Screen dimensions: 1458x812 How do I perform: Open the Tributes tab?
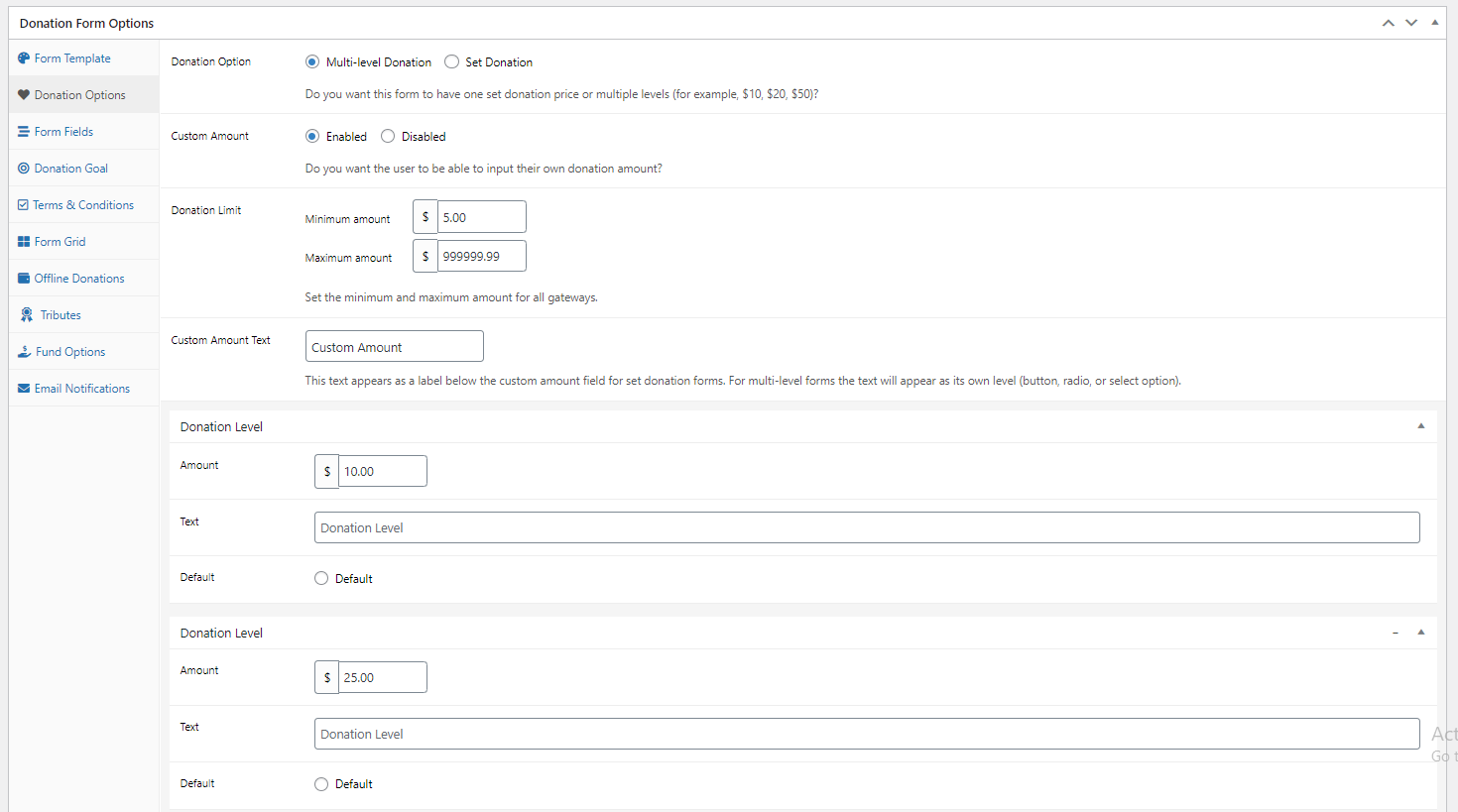click(84, 315)
